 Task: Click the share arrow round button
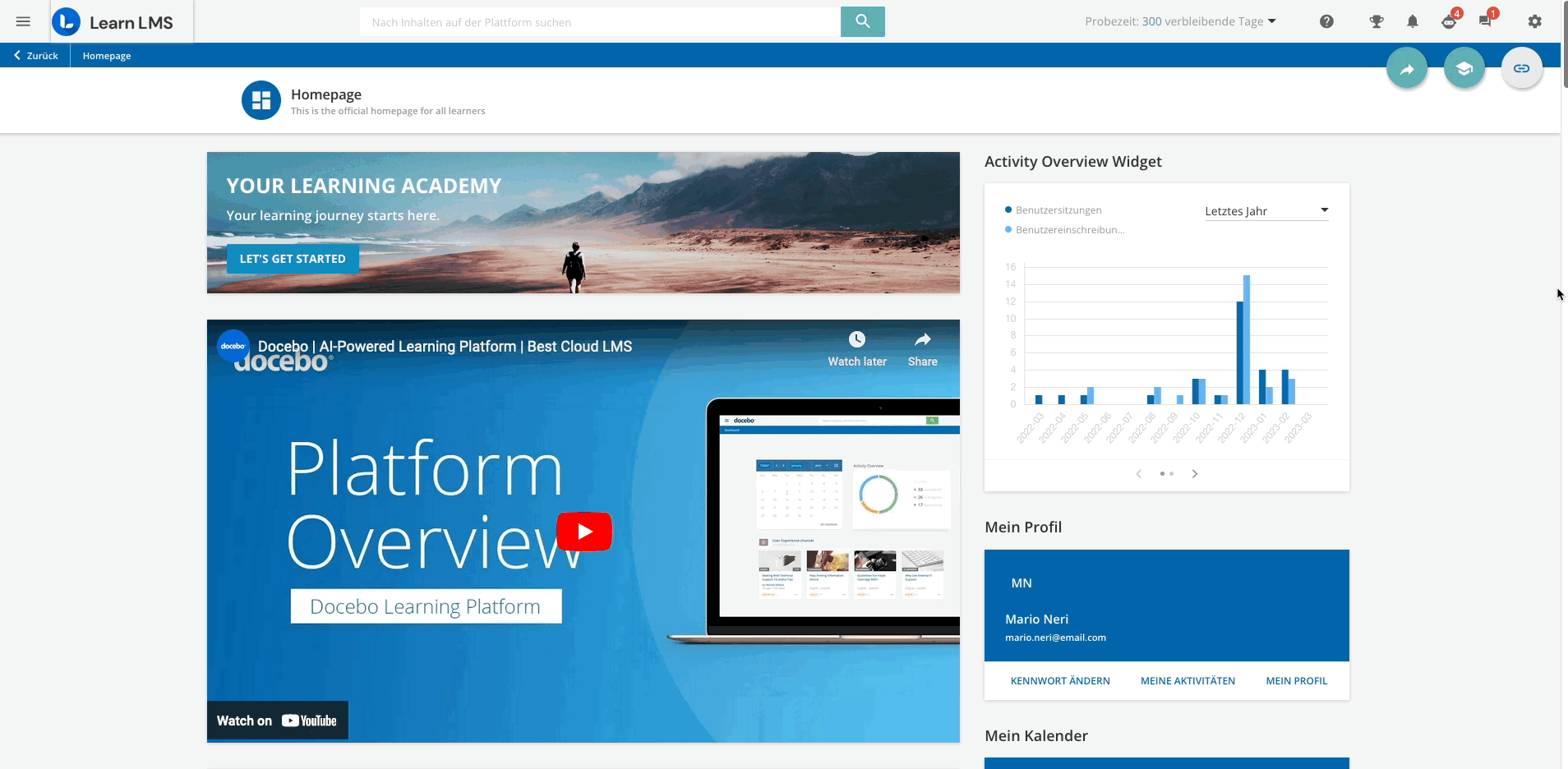pyautogui.click(x=1407, y=69)
